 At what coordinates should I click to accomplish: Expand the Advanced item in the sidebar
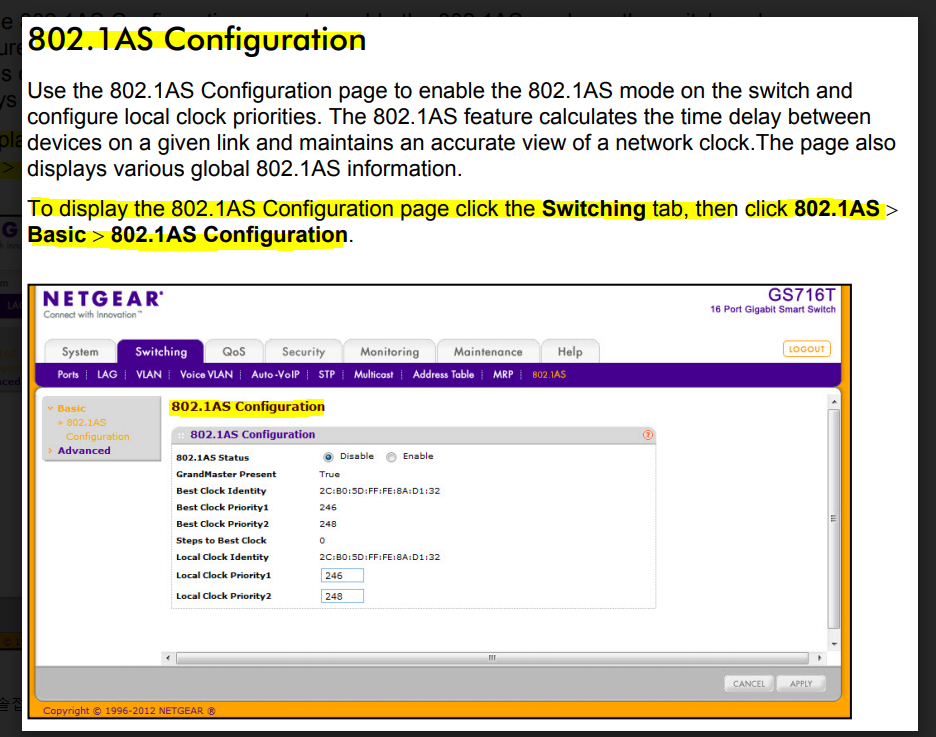pyautogui.click(x=84, y=451)
